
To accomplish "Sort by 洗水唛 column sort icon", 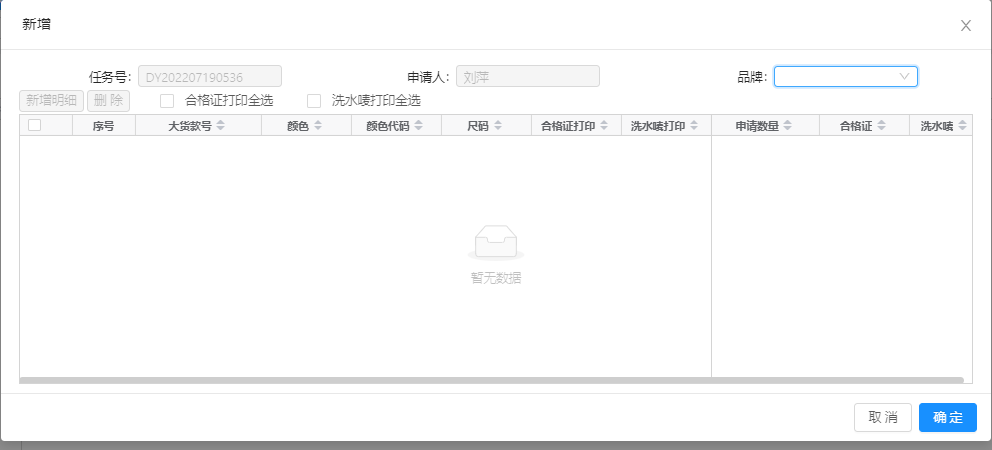I will pos(962,126).
